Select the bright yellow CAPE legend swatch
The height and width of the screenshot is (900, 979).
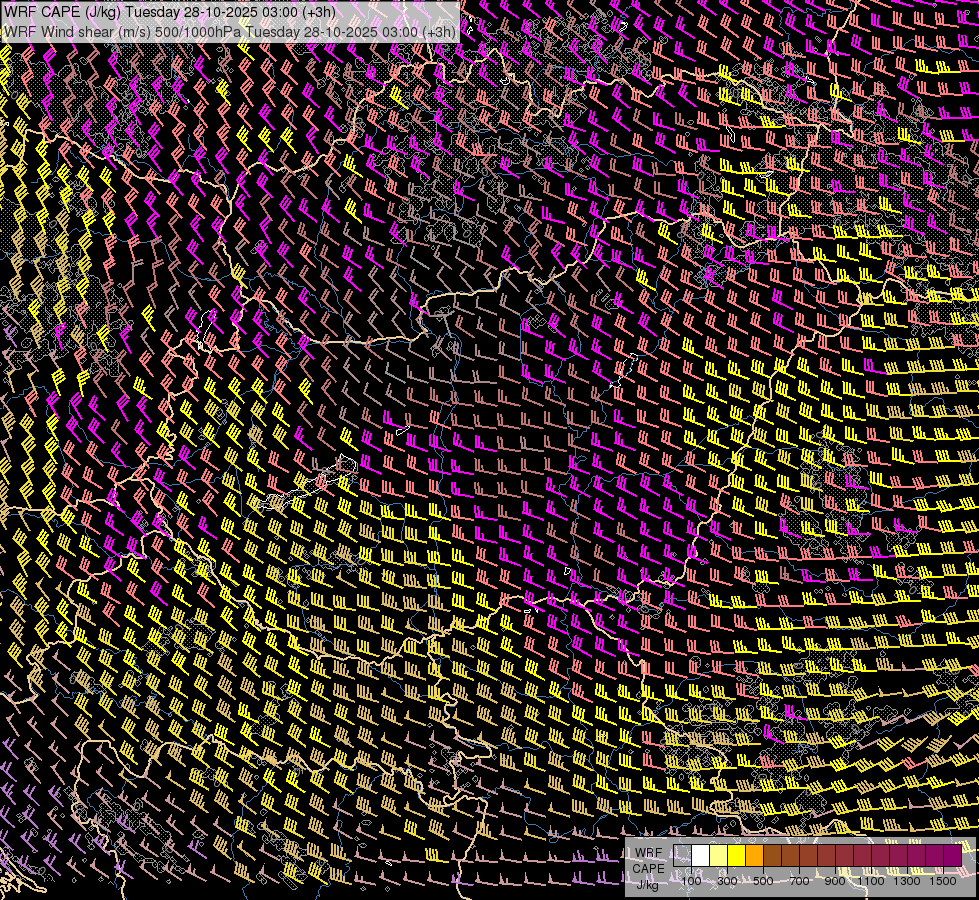point(737,855)
